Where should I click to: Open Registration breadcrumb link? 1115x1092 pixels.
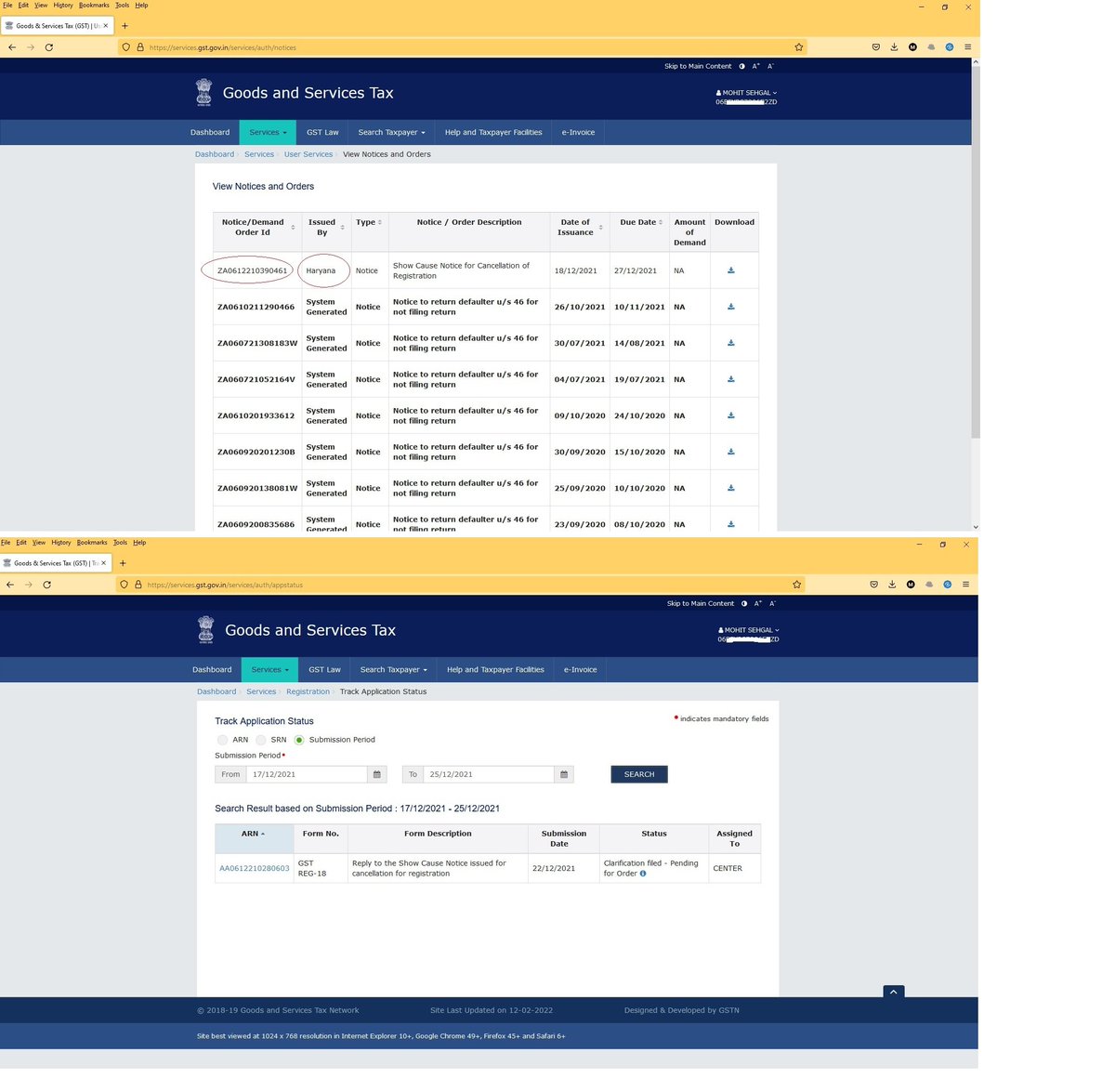308,691
